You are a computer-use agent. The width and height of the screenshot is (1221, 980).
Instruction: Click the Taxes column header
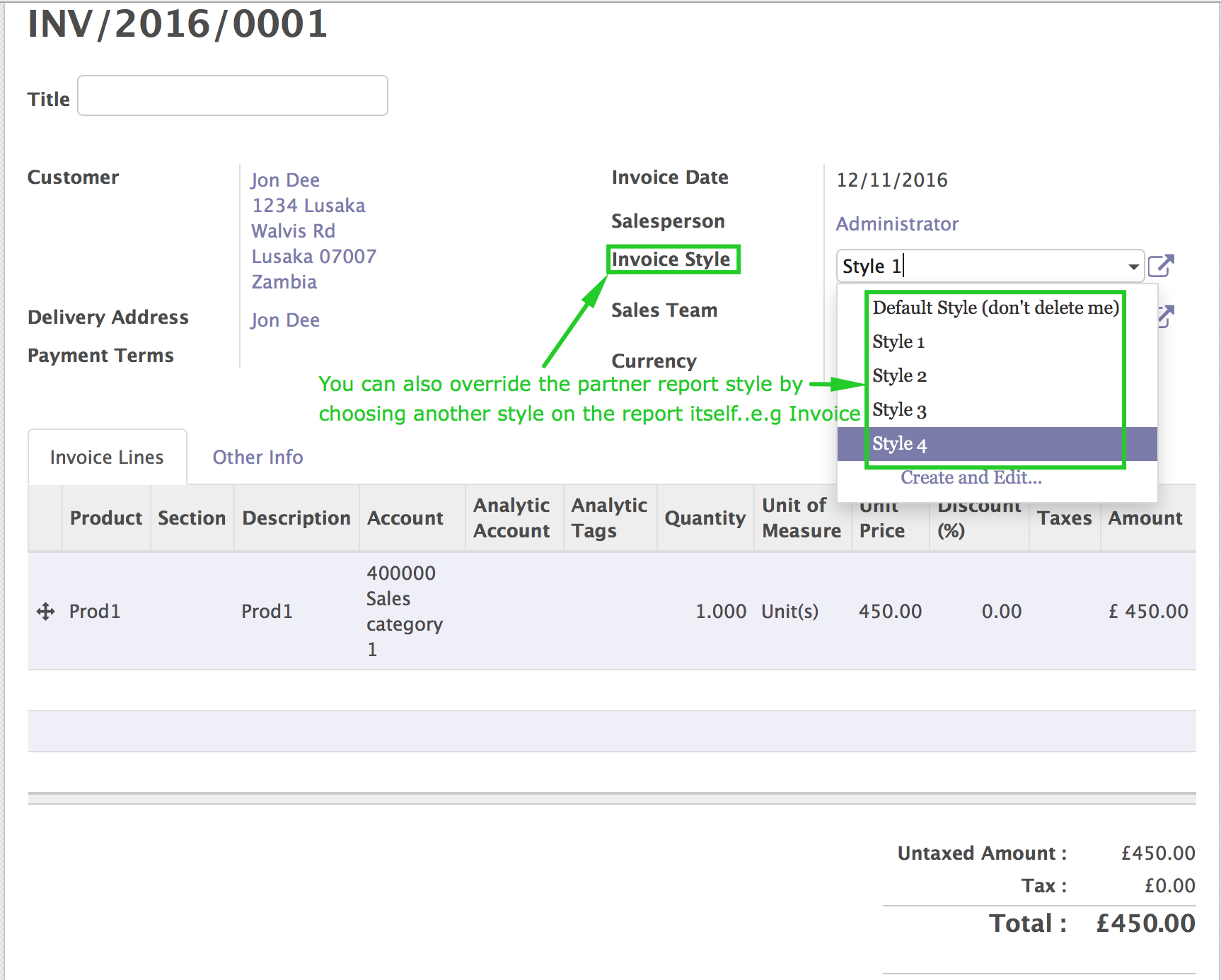click(1065, 518)
